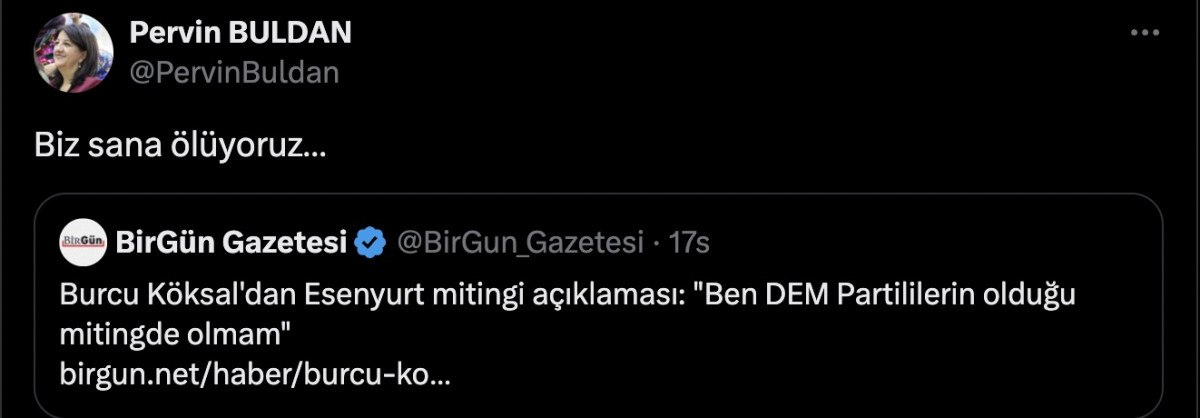This screenshot has height=418, width=1200.
Task: Click the BirGün newspaper logo avatar
Action: click(x=83, y=242)
